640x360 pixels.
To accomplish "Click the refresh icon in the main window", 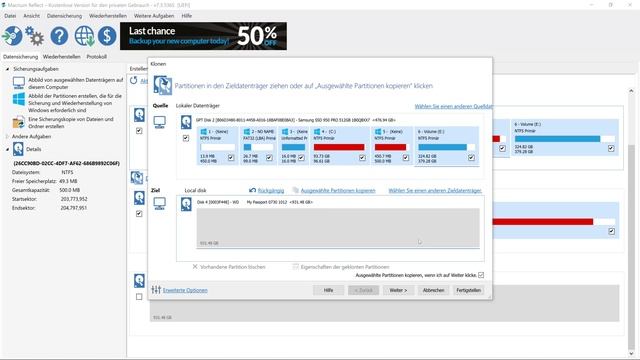I will pos(133,80).
